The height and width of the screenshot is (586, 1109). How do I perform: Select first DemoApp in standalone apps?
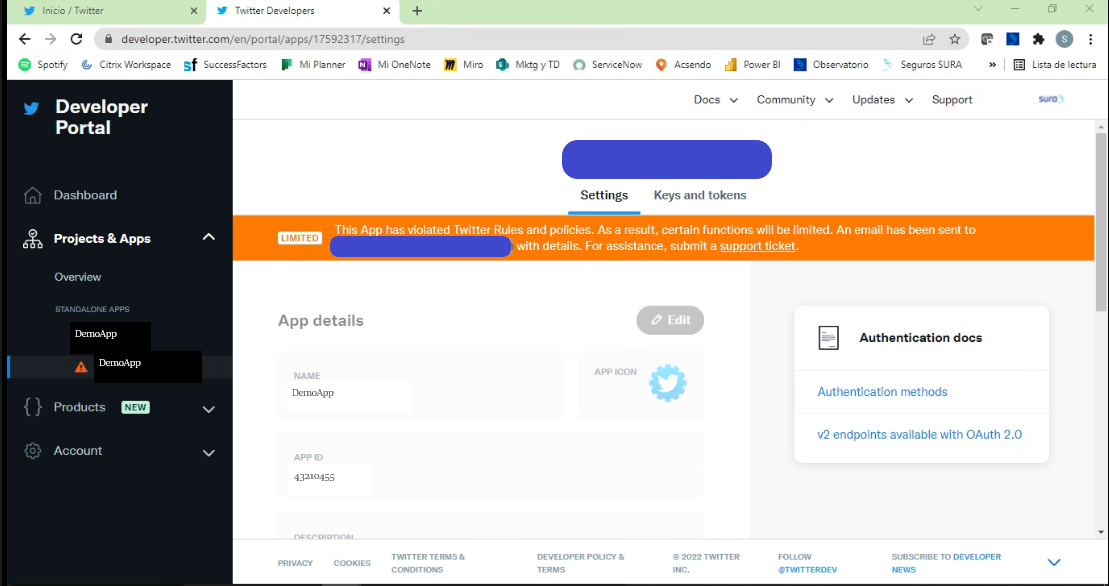pyautogui.click(x=96, y=334)
